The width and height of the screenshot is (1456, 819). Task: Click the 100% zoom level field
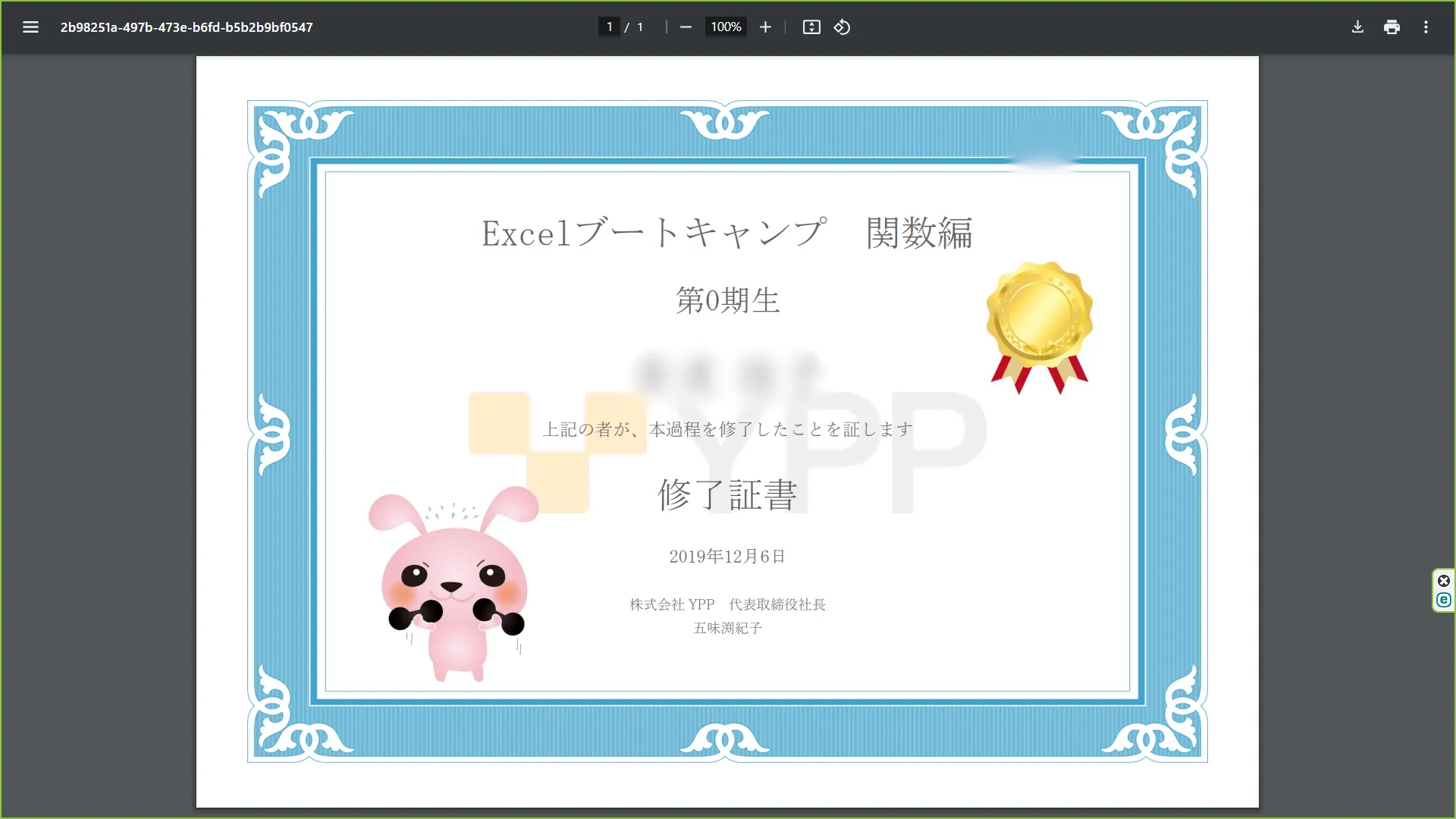(725, 27)
